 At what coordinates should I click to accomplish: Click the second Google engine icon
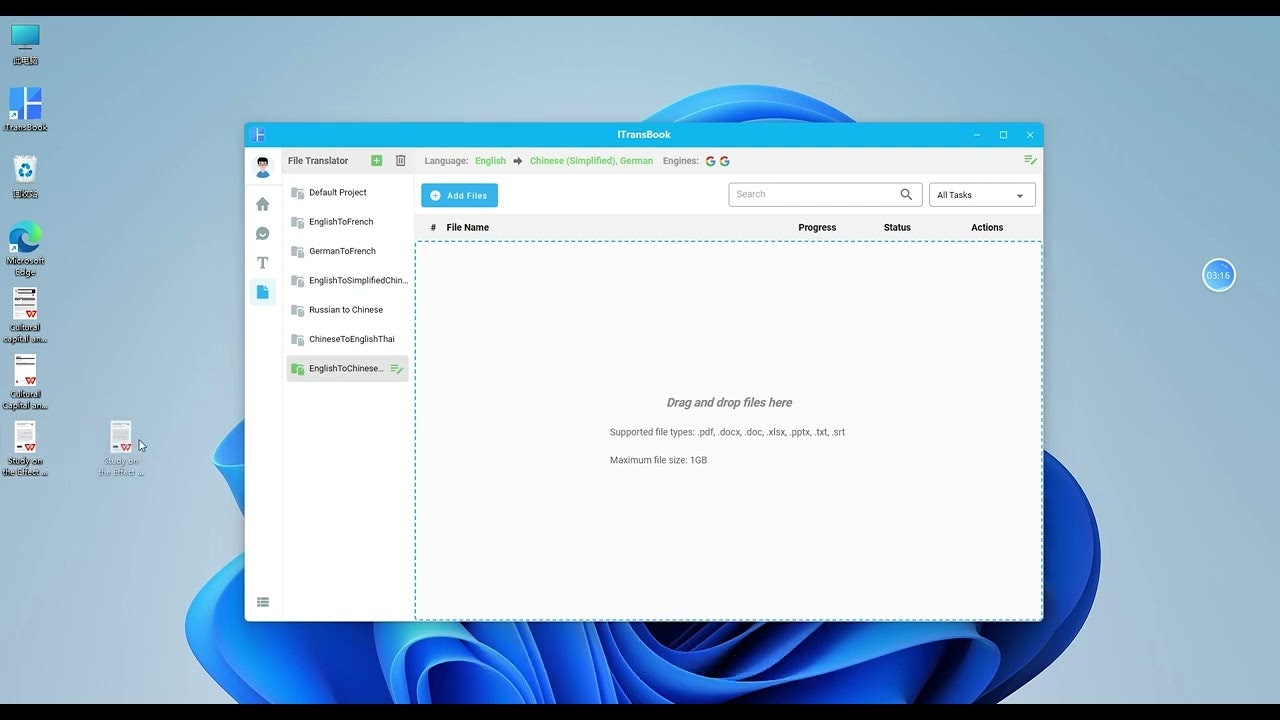tap(725, 161)
